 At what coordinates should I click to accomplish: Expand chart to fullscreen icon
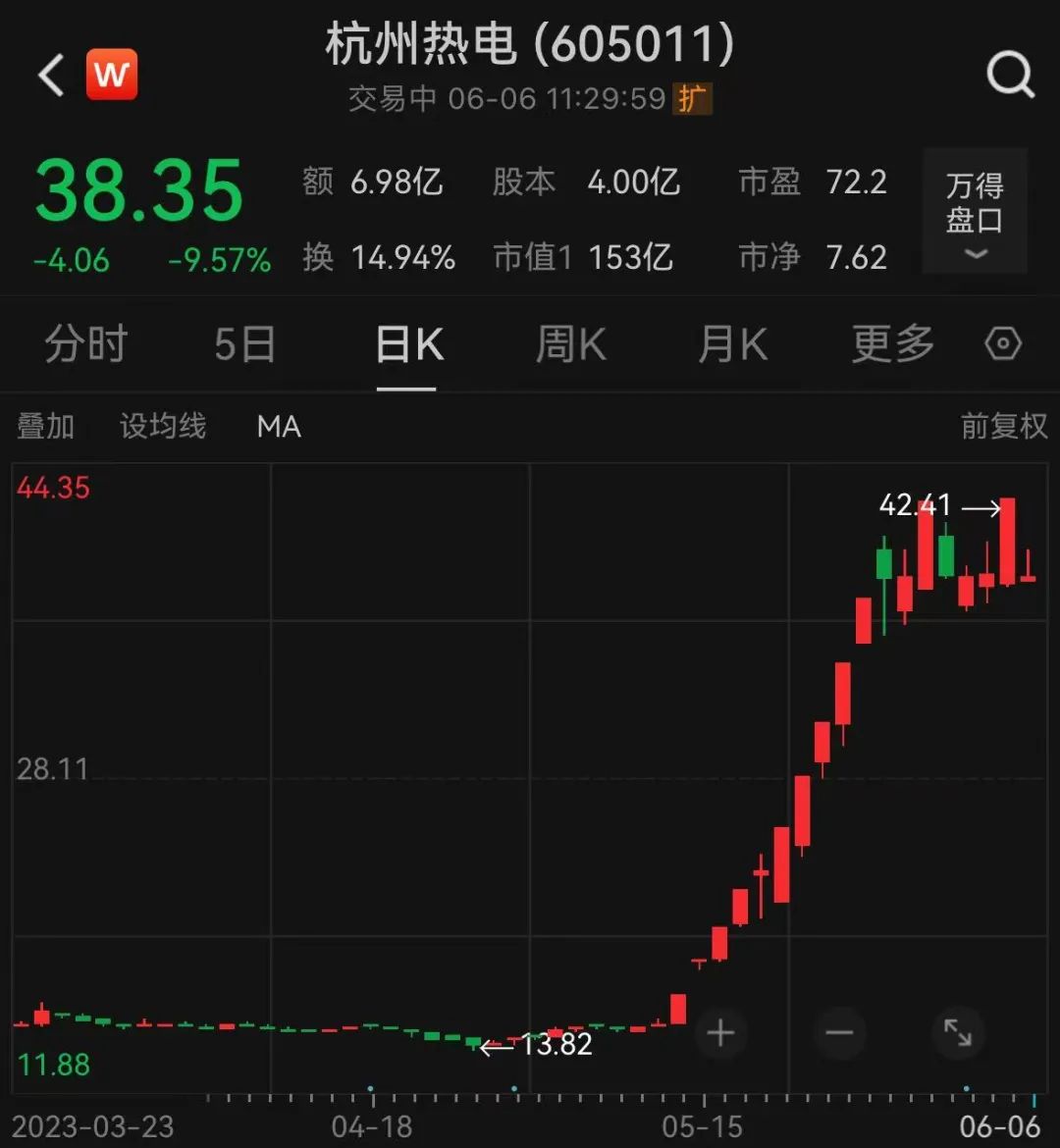(x=958, y=1033)
